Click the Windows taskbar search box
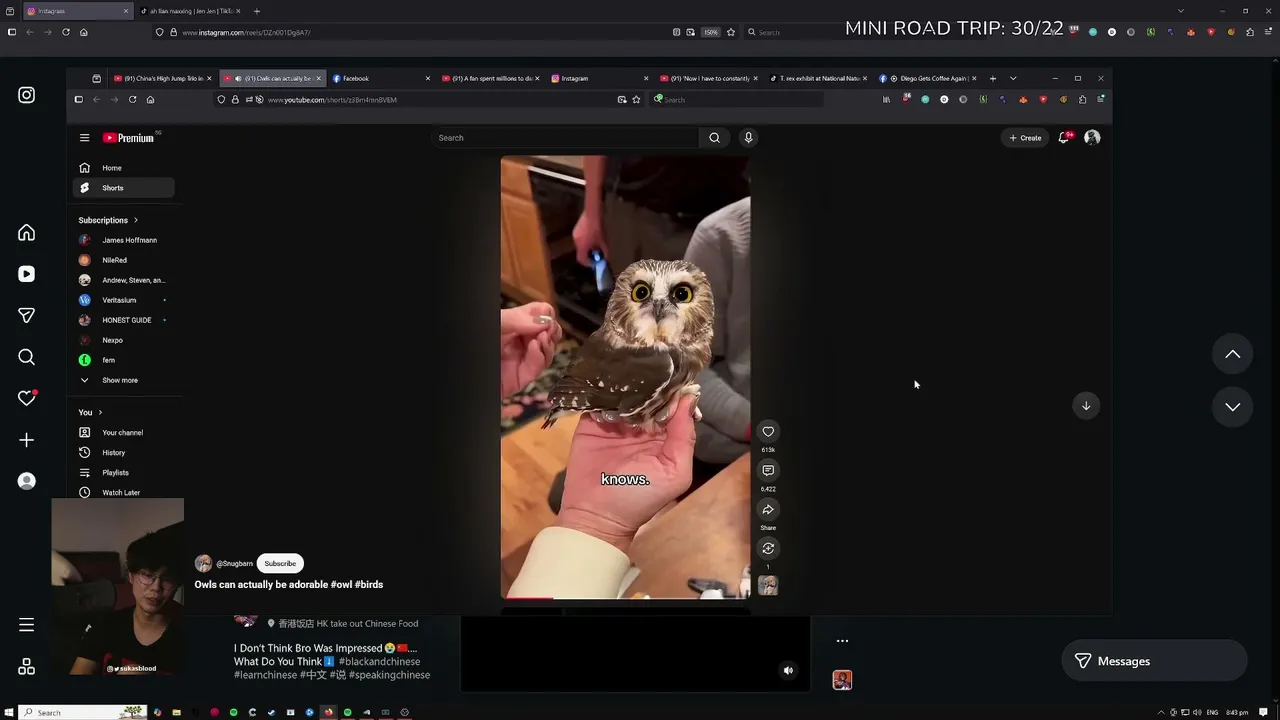 click(x=83, y=713)
